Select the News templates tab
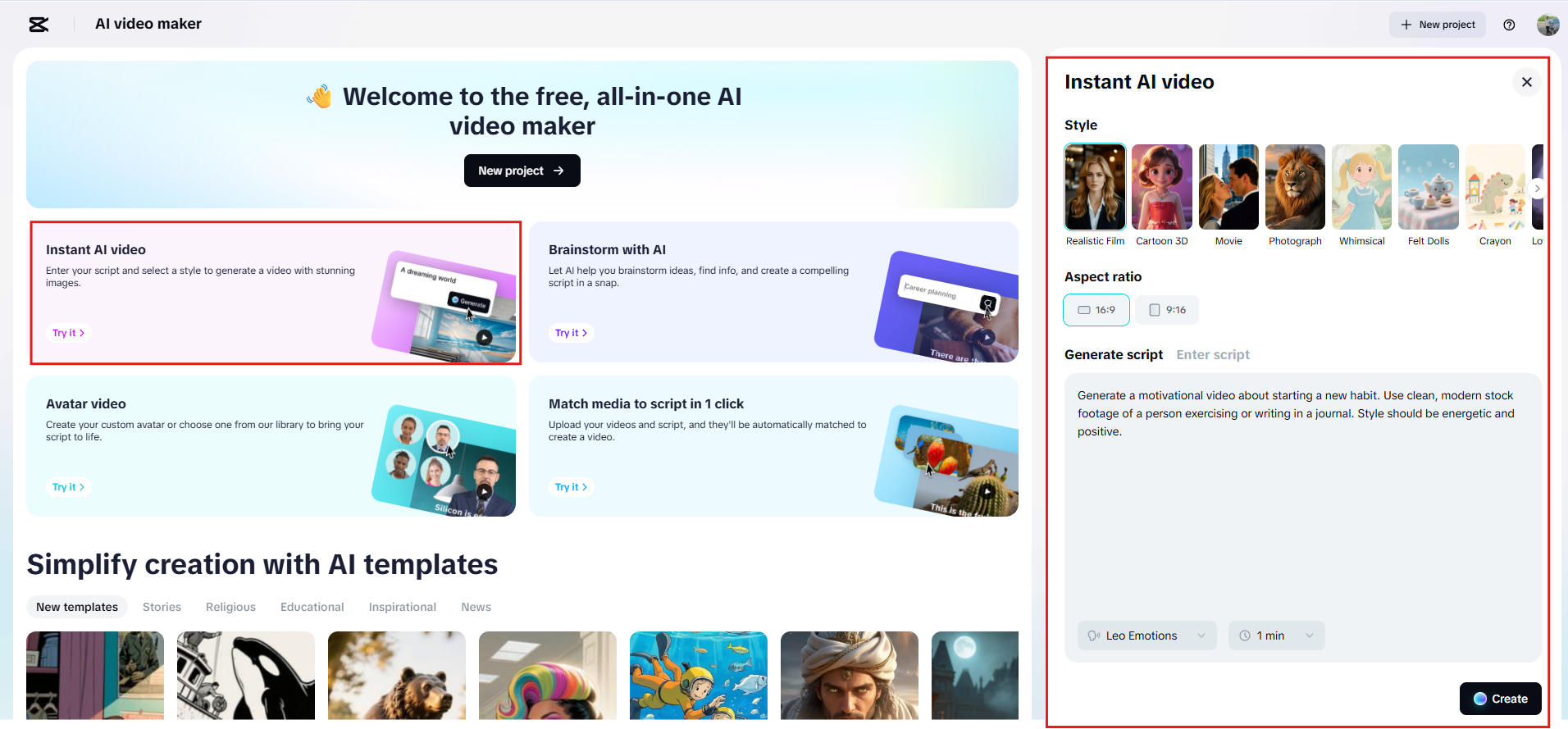The image size is (1568, 729). point(476,607)
